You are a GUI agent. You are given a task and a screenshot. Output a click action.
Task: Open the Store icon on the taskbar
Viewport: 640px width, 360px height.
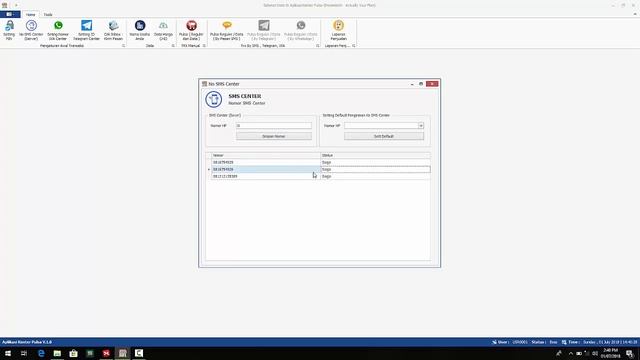click(73, 353)
